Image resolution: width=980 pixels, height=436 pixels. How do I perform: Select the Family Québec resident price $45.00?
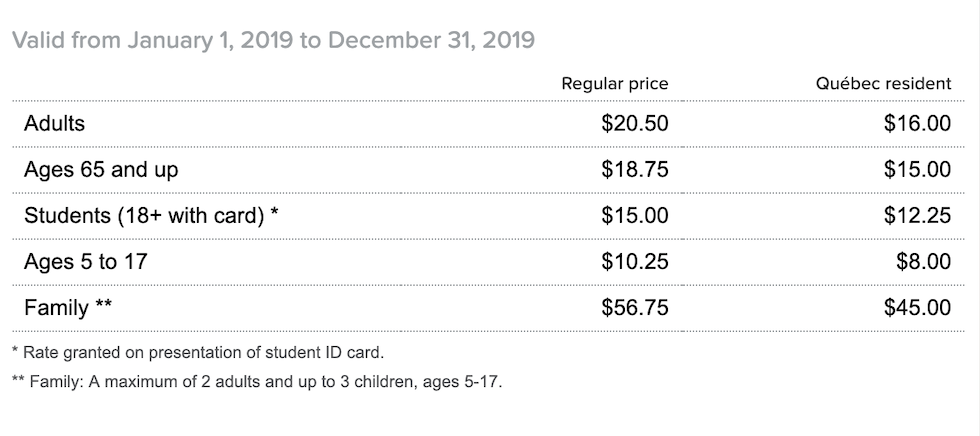click(918, 308)
